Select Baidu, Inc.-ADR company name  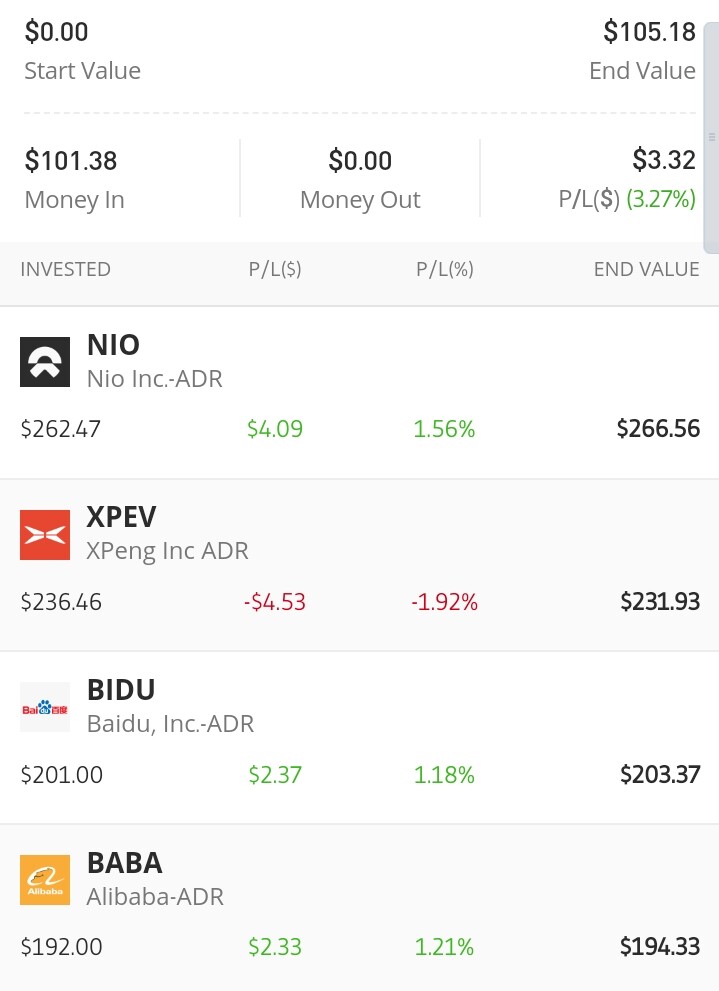pyautogui.click(x=171, y=724)
